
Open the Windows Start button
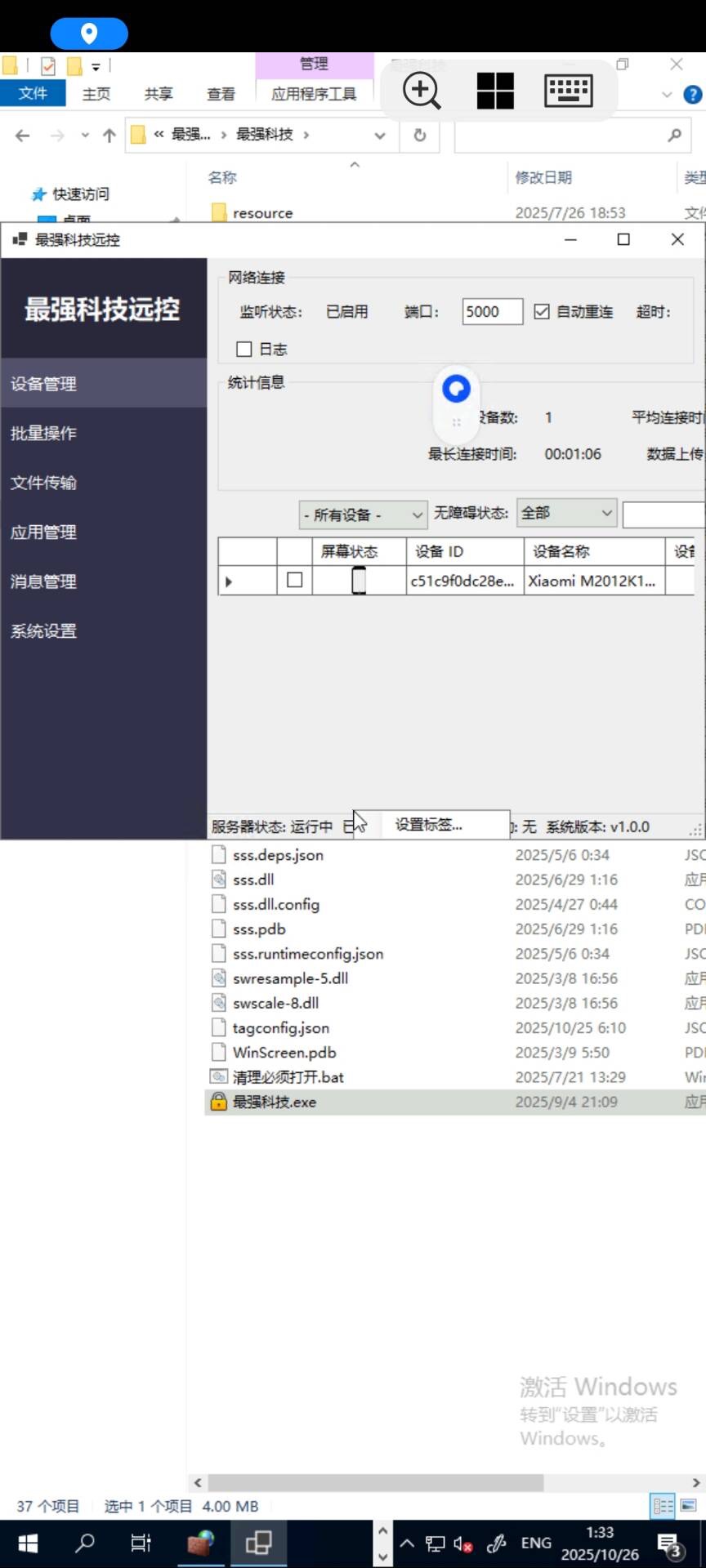pos(28,1543)
